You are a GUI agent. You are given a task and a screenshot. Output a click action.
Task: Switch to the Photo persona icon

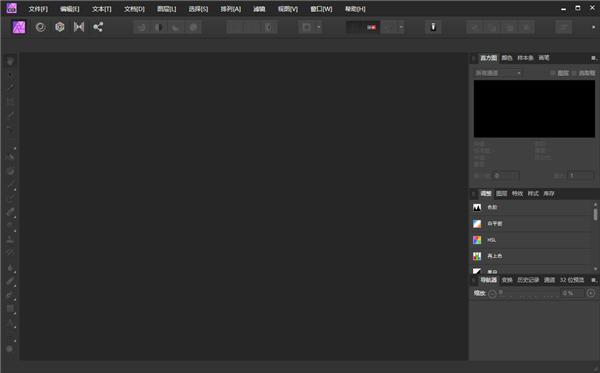[19, 27]
